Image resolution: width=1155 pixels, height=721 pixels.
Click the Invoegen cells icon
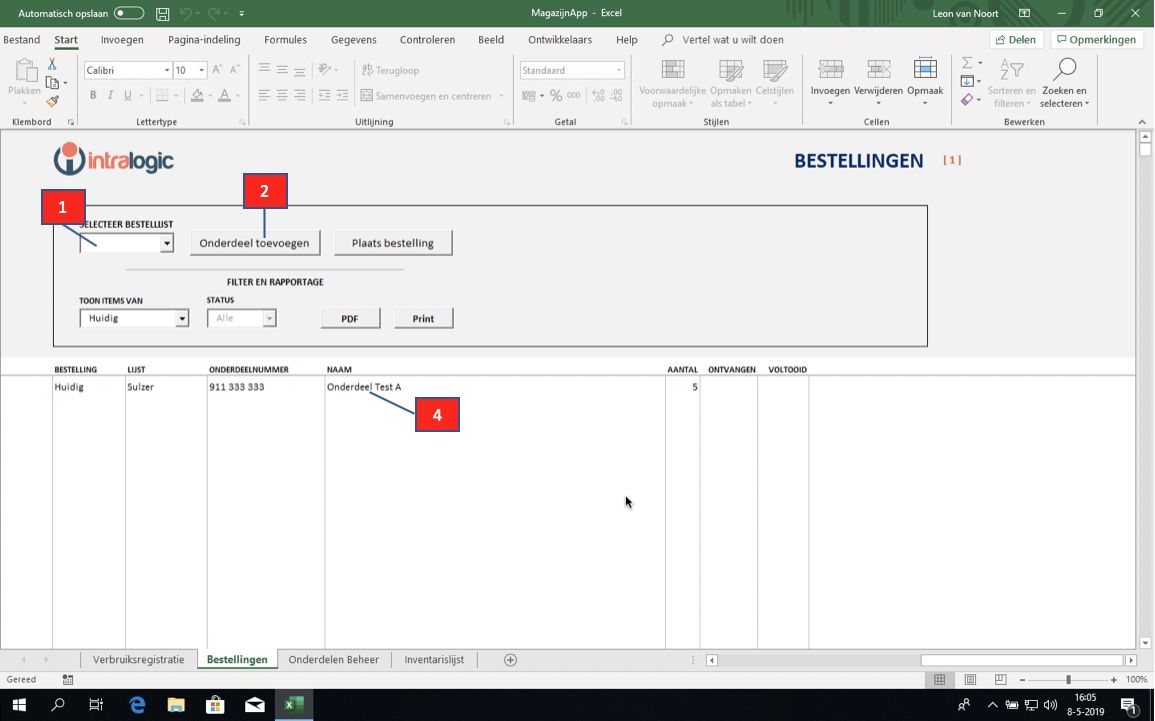[x=830, y=70]
